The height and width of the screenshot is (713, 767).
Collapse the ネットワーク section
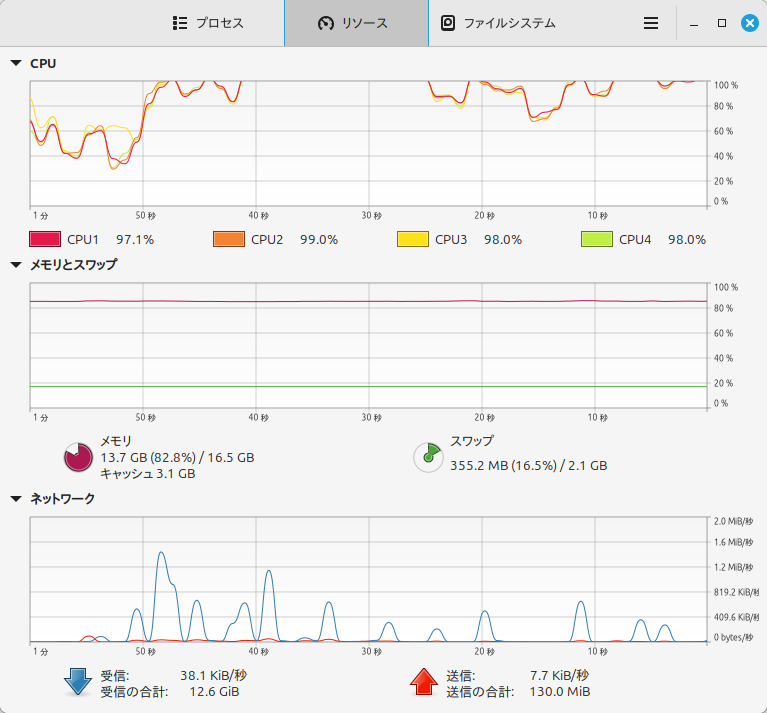click(16, 498)
